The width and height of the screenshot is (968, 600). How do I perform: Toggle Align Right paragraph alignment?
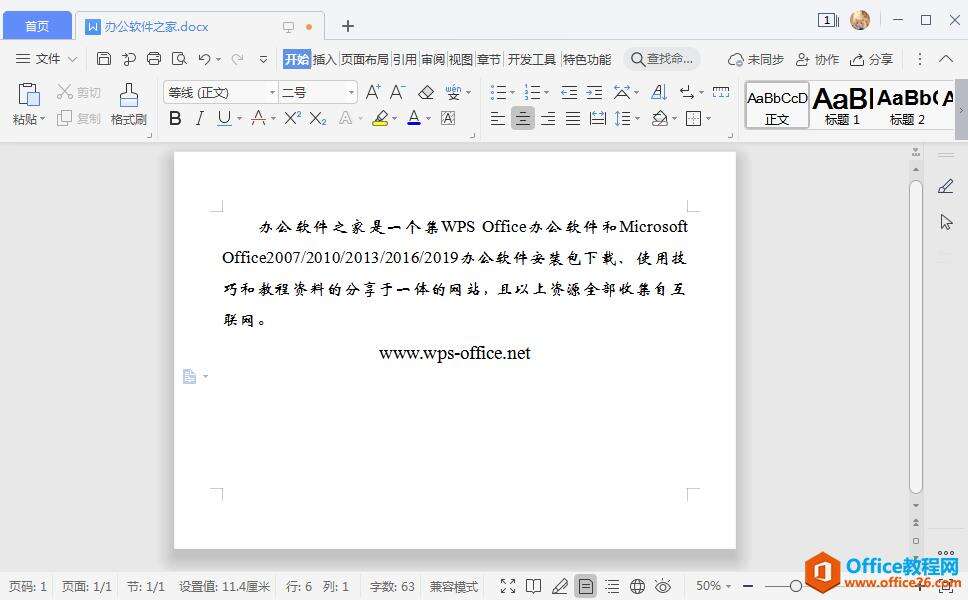click(x=548, y=118)
